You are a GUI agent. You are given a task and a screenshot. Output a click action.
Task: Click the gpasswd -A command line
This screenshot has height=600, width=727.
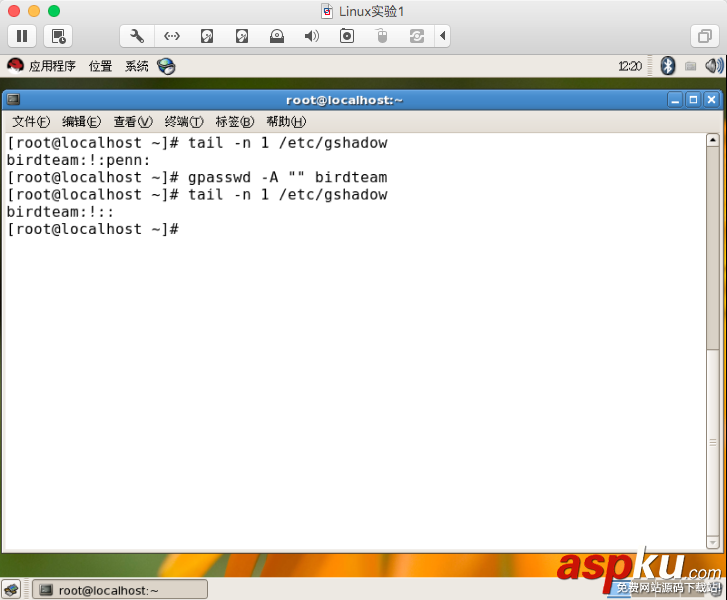pyautogui.click(x=197, y=177)
